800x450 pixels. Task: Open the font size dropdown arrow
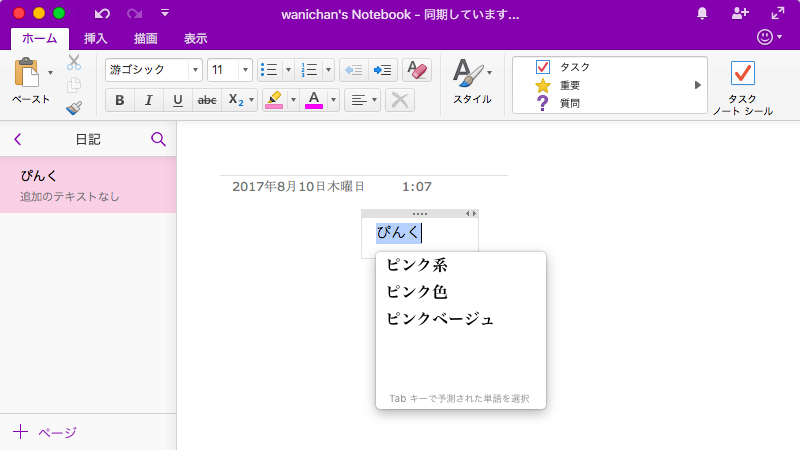245,70
